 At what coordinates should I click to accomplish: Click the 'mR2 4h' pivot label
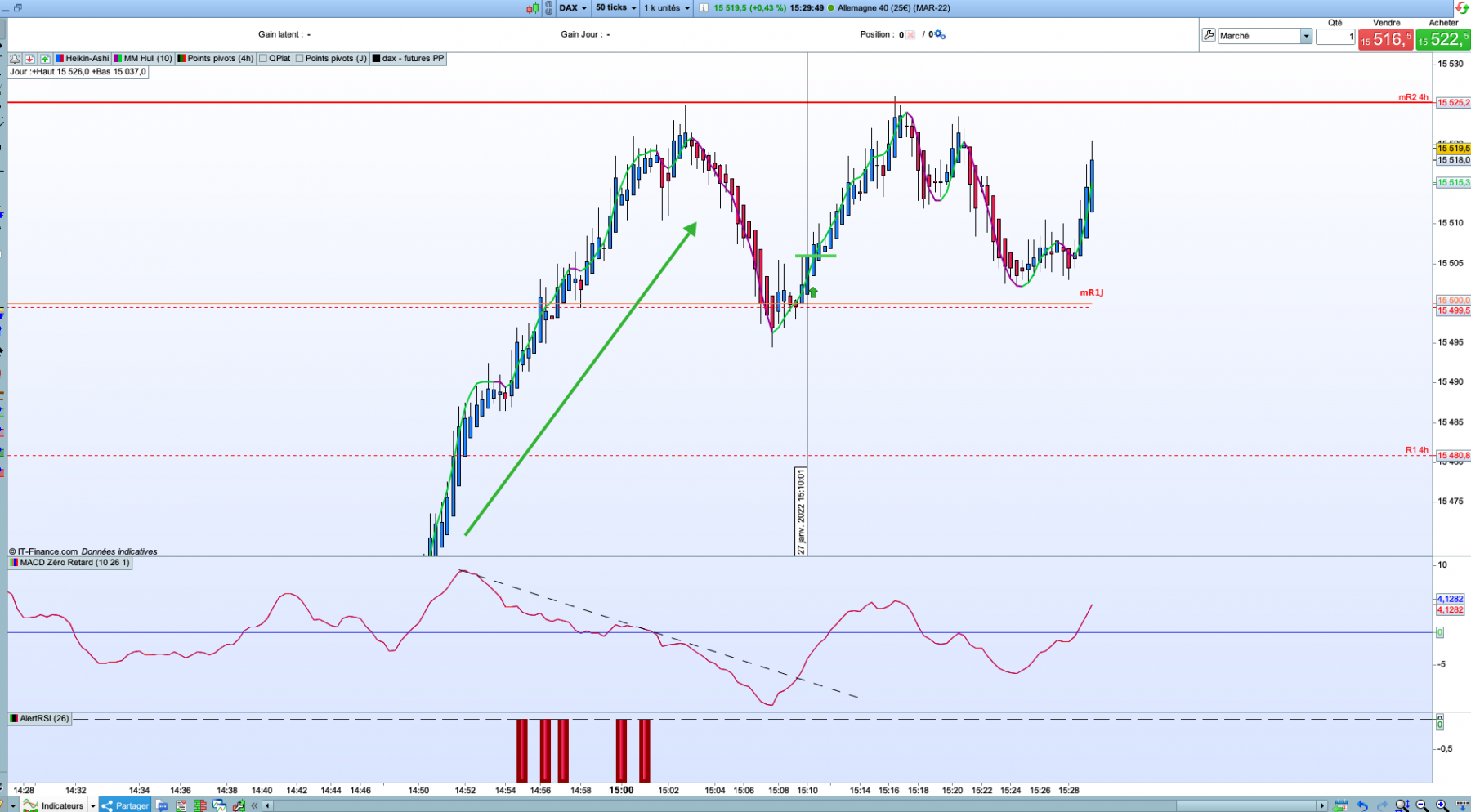pos(1413,97)
